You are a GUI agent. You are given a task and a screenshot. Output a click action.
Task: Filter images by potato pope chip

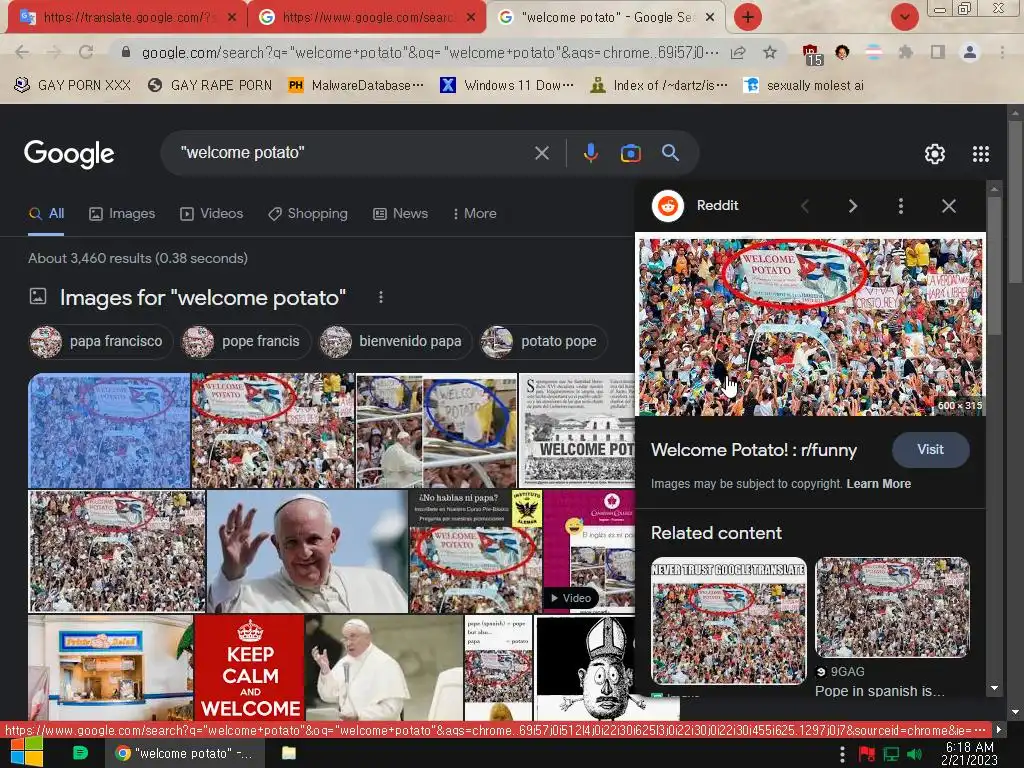click(543, 342)
